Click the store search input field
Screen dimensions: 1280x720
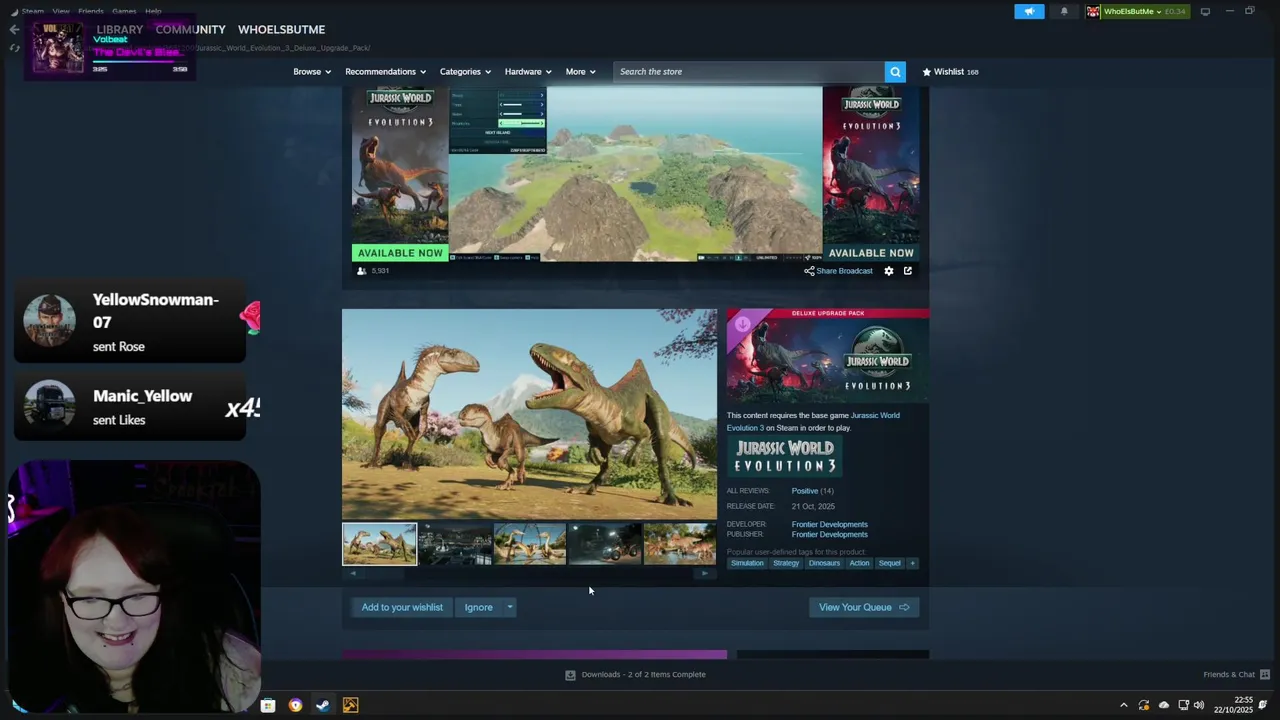click(749, 72)
